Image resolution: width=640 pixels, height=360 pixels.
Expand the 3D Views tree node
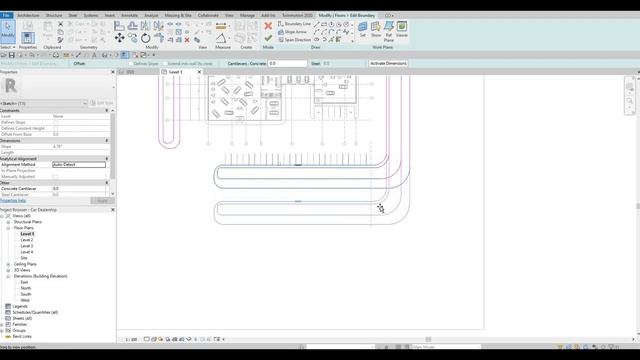coord(8,270)
